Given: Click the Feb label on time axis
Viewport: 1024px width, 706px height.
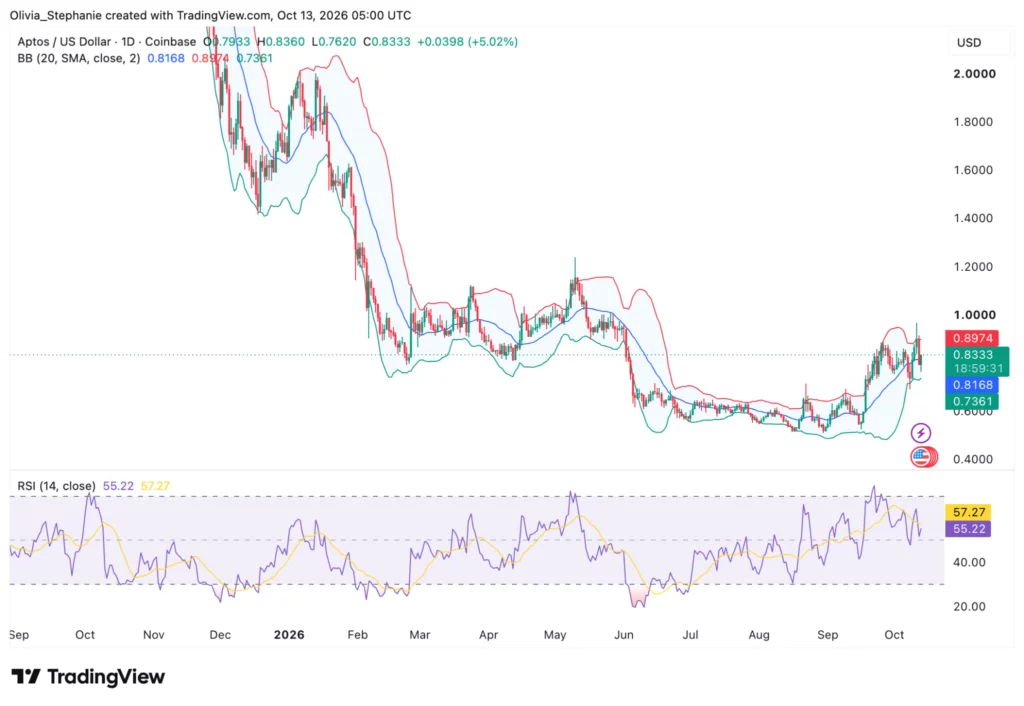Looking at the screenshot, I should click(x=358, y=635).
